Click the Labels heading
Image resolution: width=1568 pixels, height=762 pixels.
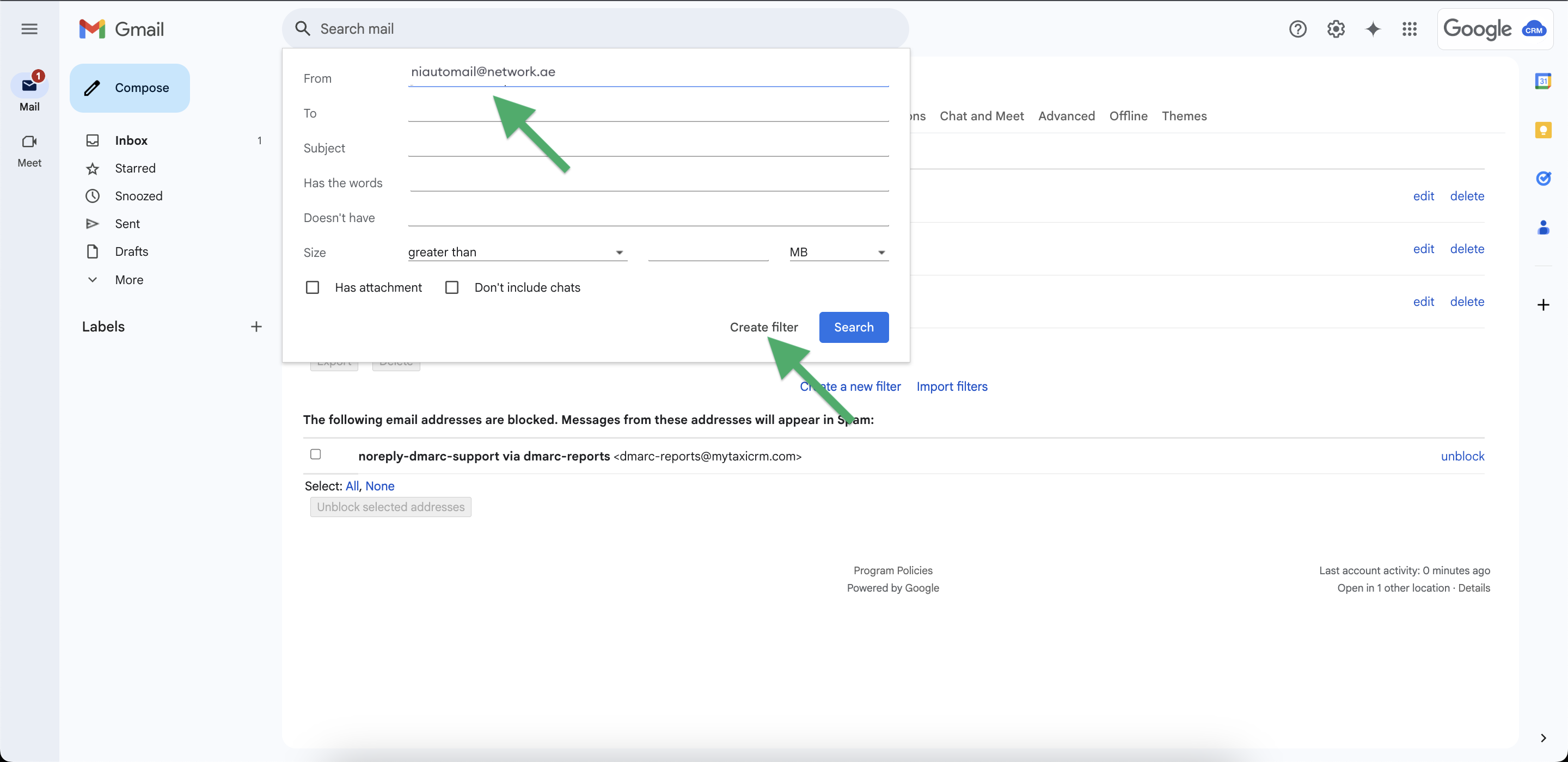103,327
